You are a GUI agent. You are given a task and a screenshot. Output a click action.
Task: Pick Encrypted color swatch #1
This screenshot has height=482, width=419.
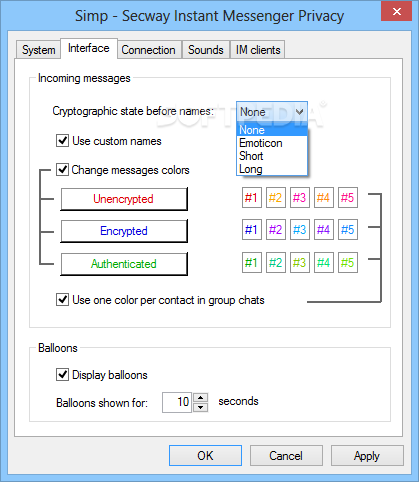[x=252, y=230]
